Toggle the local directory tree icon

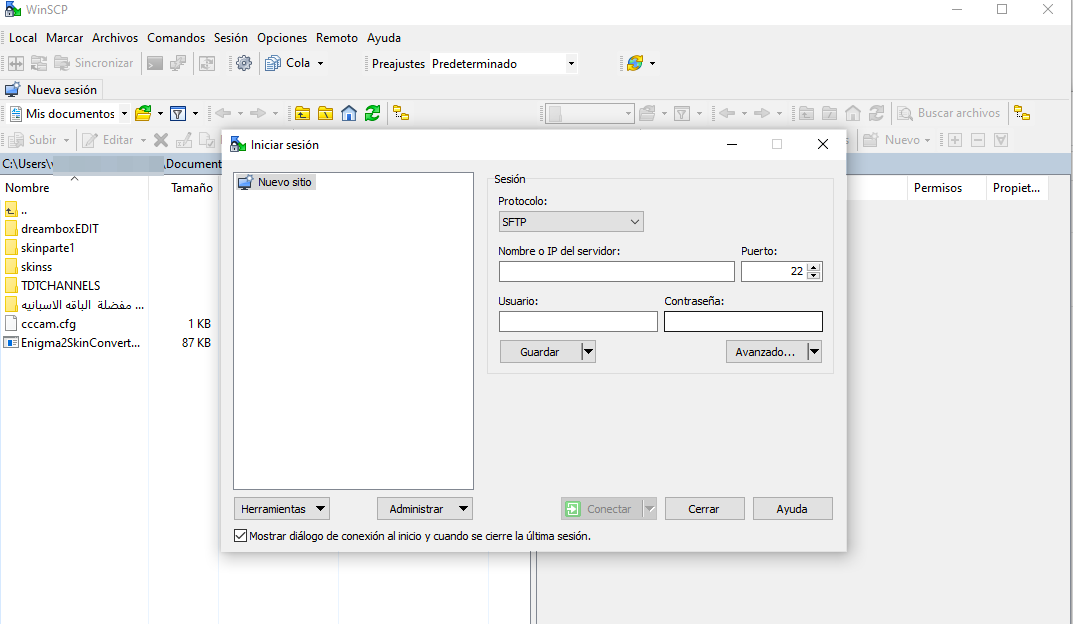click(x=400, y=113)
